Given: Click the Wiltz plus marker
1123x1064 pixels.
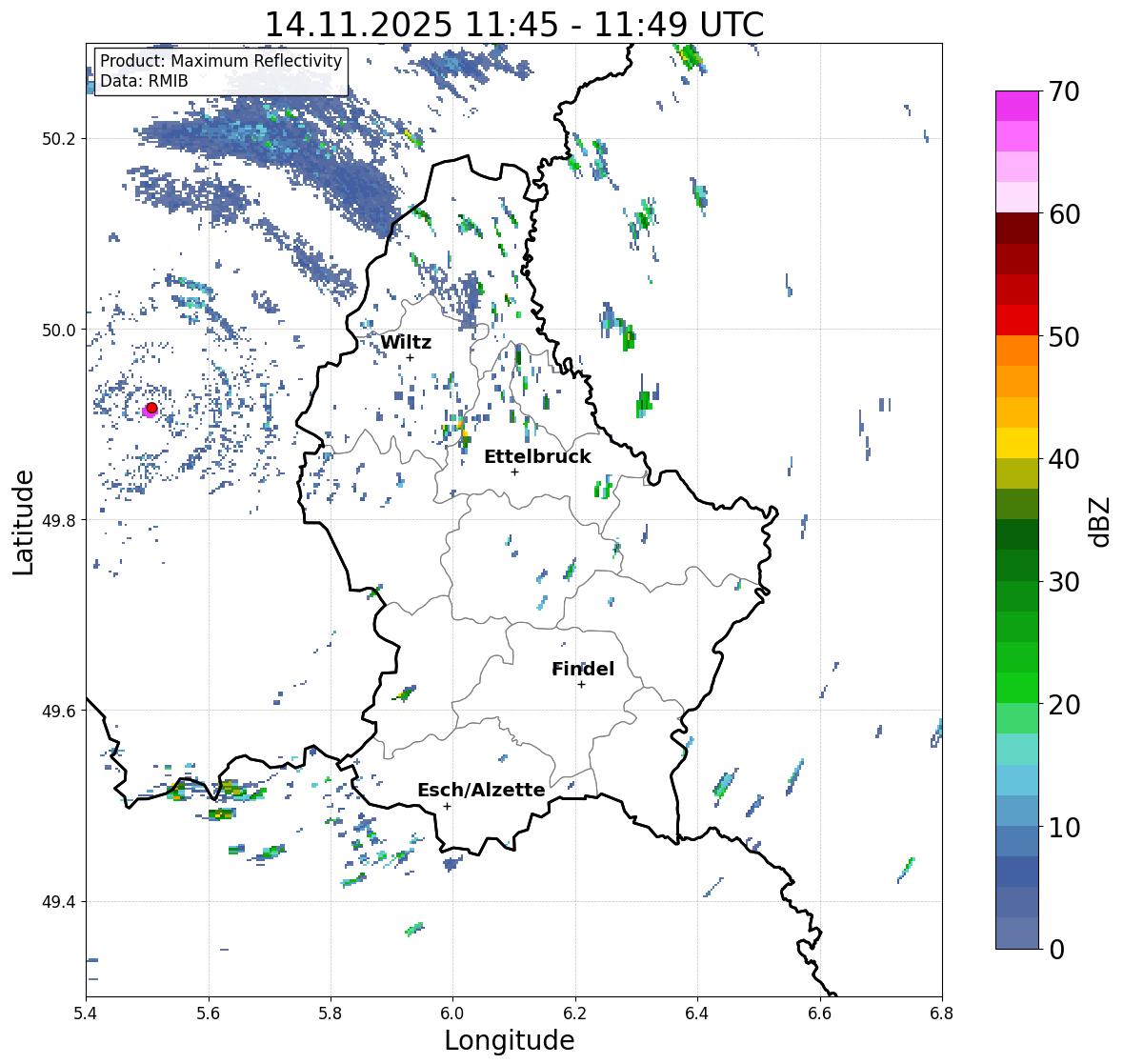Looking at the screenshot, I should [x=410, y=358].
